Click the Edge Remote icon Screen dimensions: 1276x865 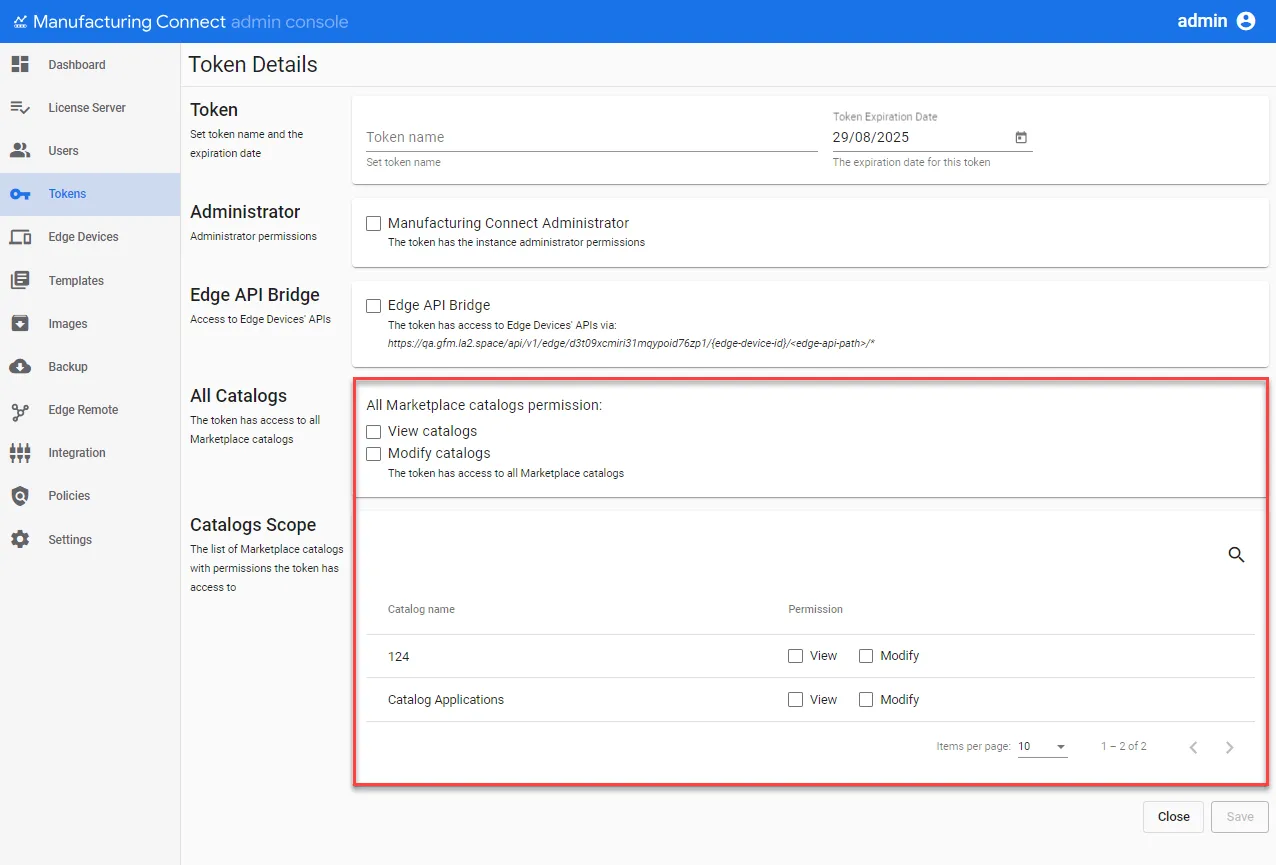pos(20,410)
